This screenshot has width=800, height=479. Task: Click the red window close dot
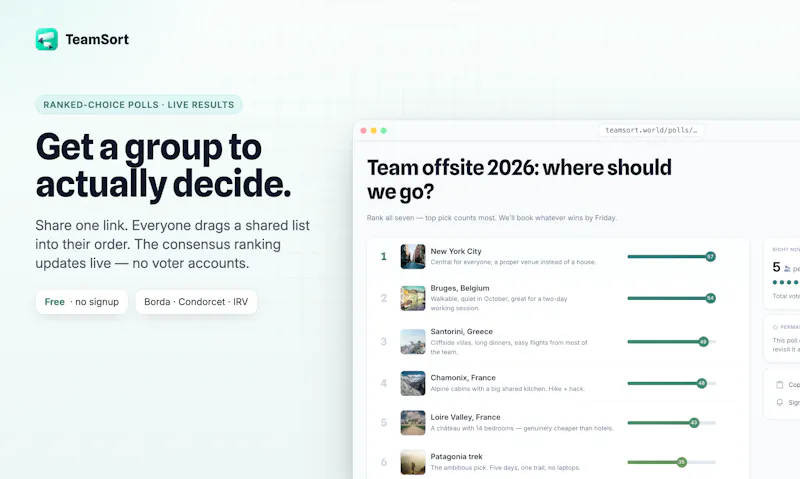coord(363,131)
